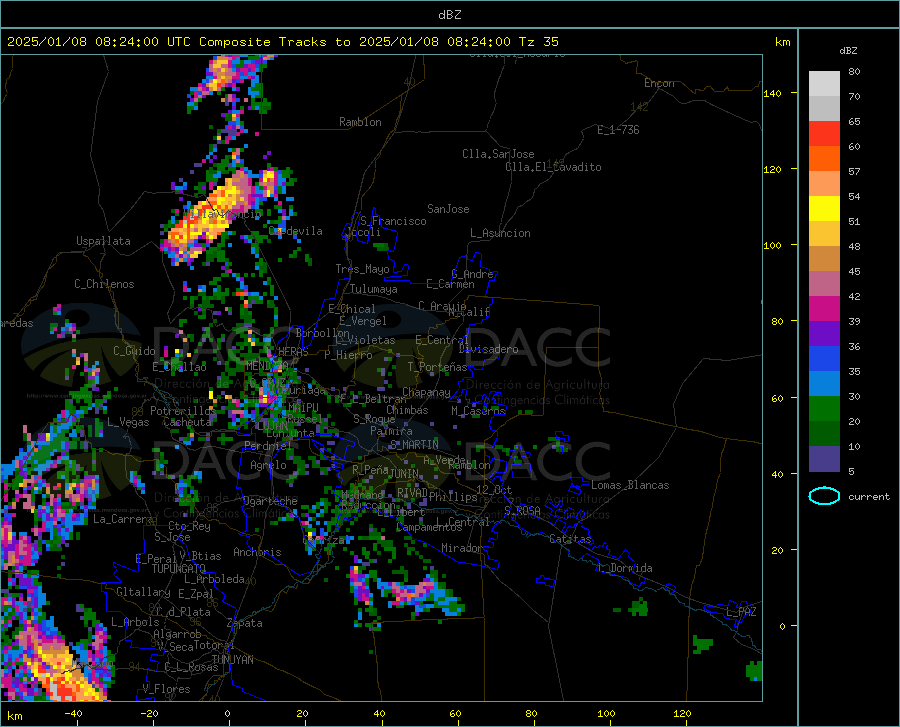Select the L_Vegas label
Screen dimensions: 900x727
coord(128,422)
